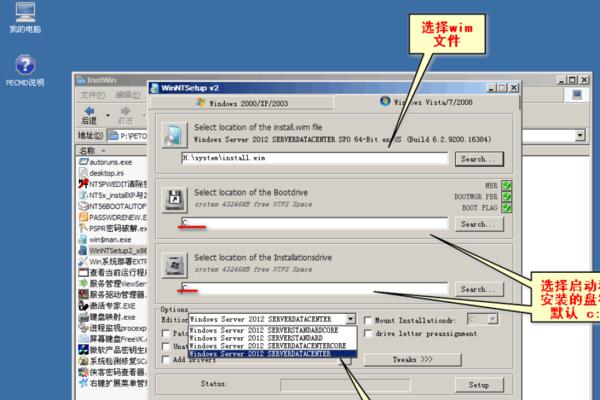This screenshot has height=400, width=600.
Task: Select 键盘映射.exe file icon
Action: click(83, 317)
